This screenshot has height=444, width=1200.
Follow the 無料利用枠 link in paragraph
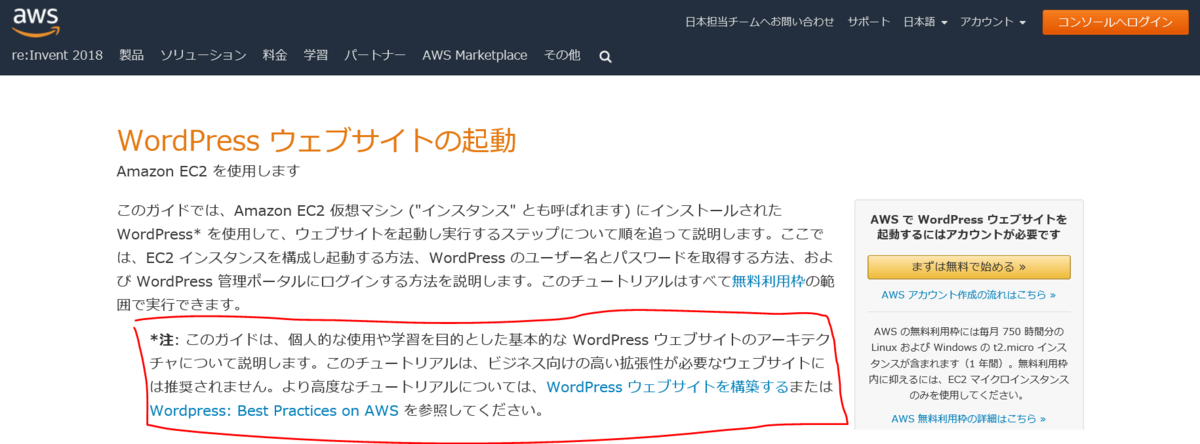coord(768,280)
